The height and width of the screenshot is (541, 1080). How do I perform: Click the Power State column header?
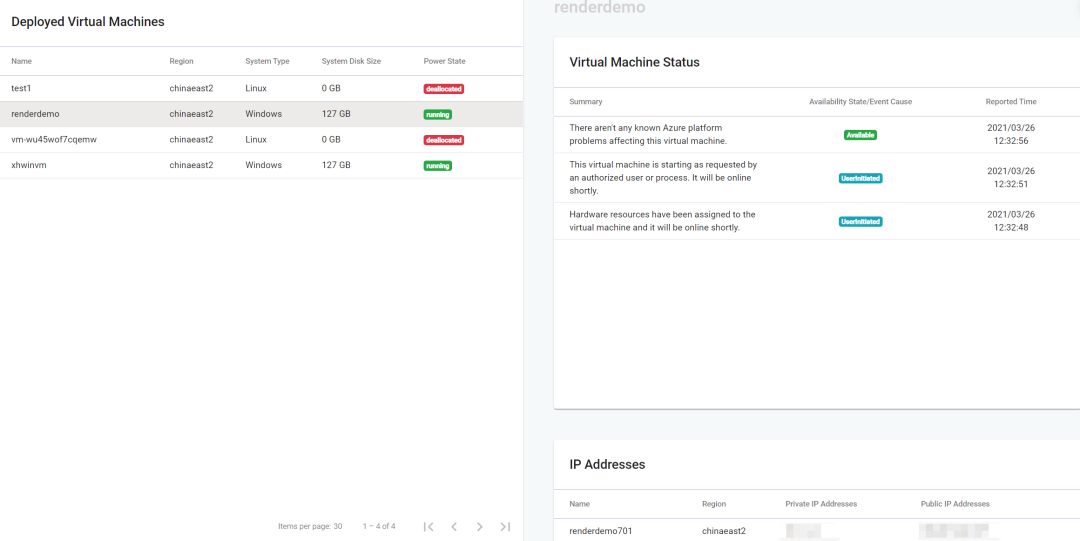[444, 61]
